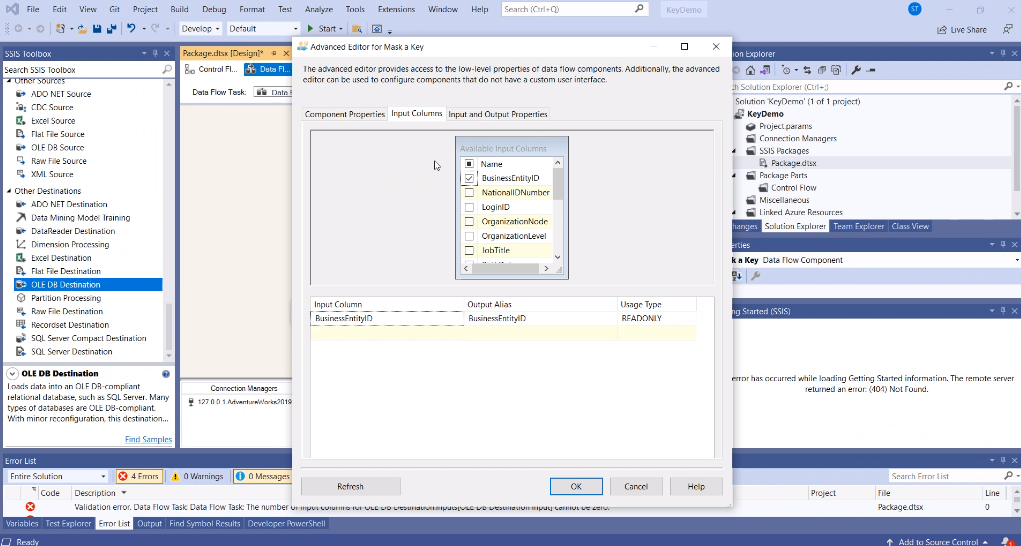
Task: Click the Refresh button
Action: 350,486
